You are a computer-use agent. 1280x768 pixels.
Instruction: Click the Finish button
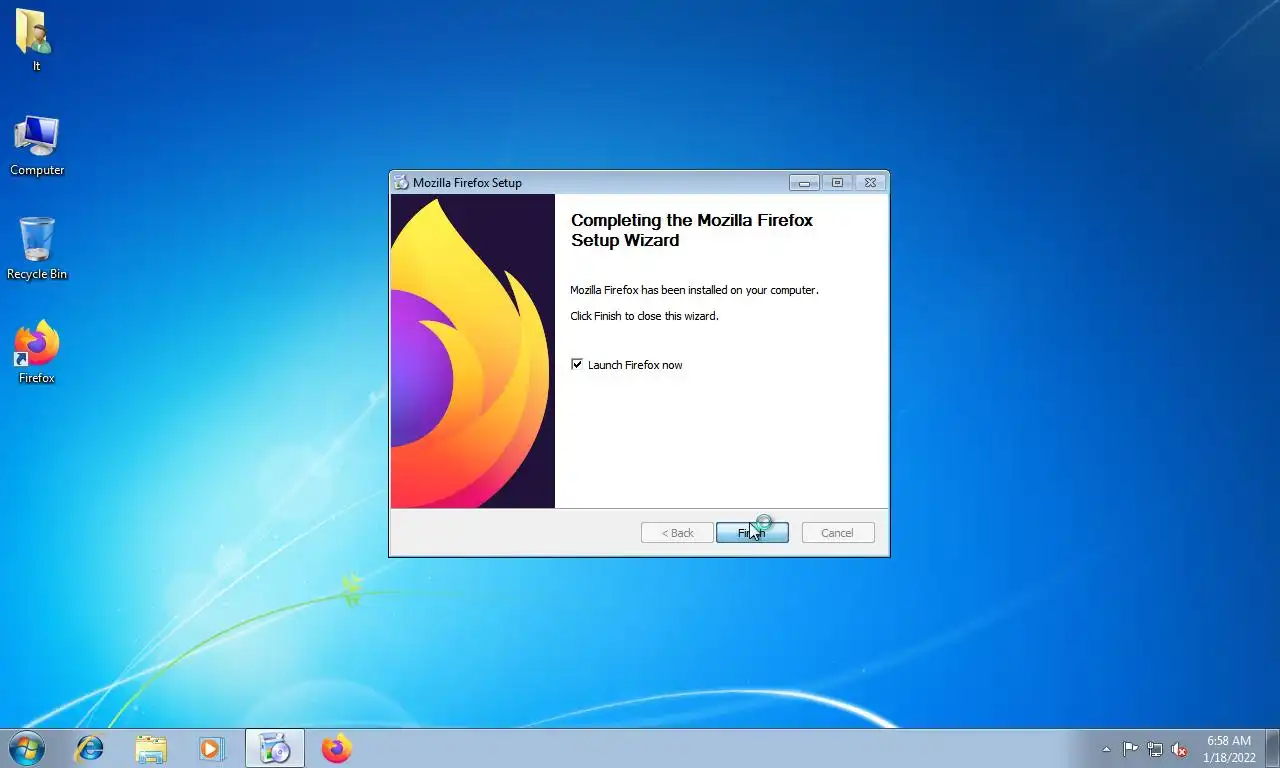752,533
